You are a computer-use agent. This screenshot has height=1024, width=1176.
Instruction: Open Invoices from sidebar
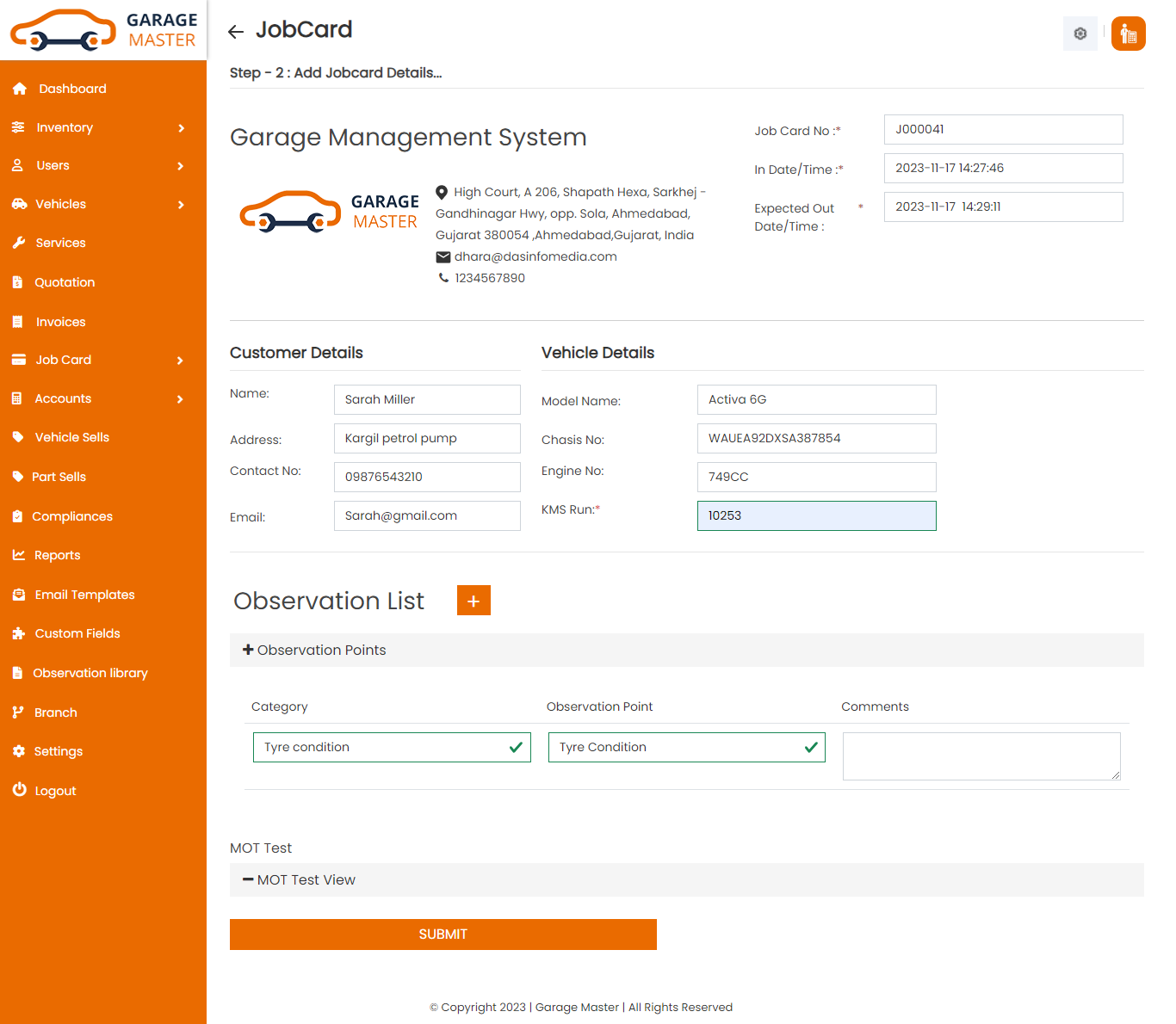point(60,322)
